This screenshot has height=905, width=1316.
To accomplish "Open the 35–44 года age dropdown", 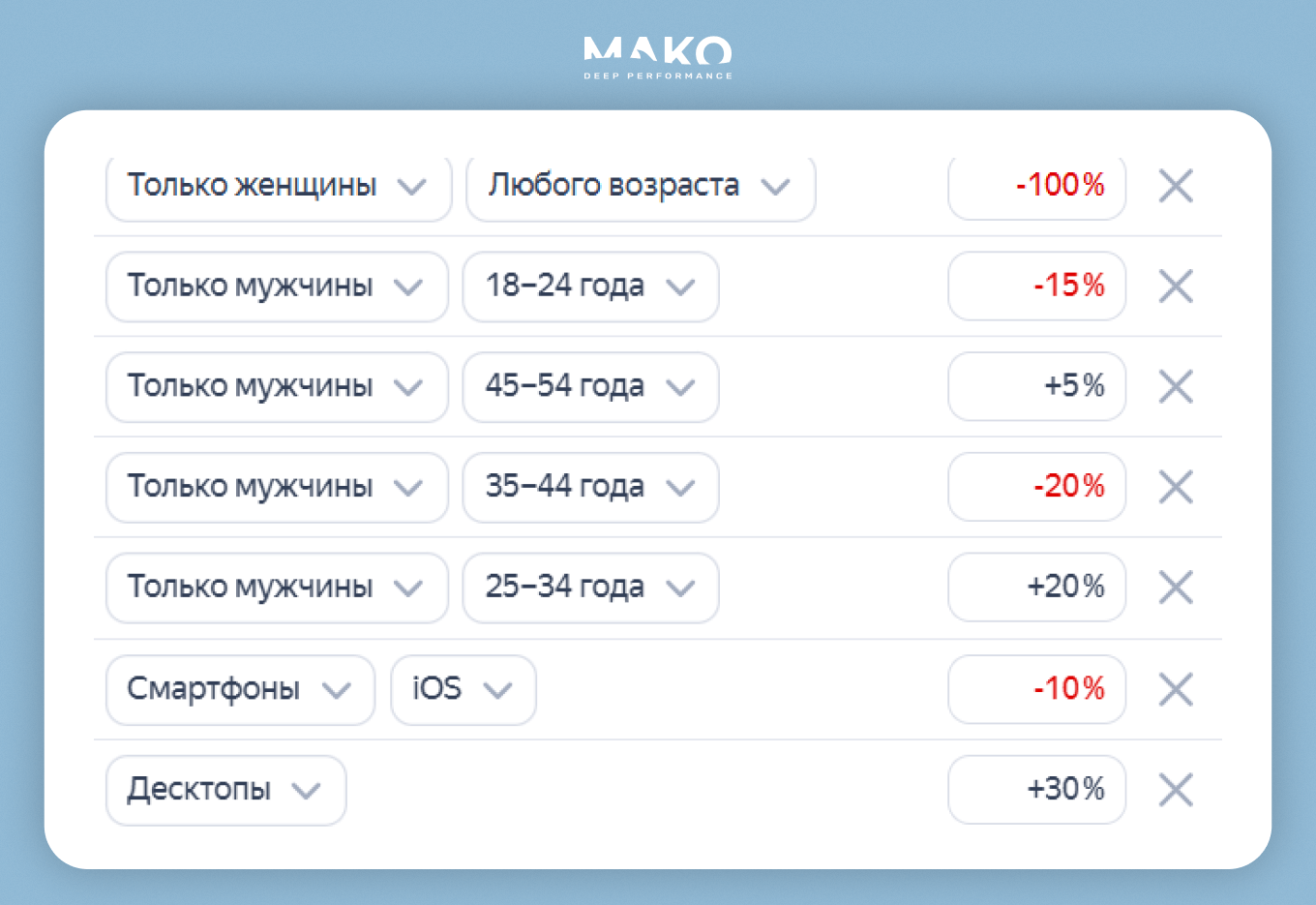I will pos(590,487).
